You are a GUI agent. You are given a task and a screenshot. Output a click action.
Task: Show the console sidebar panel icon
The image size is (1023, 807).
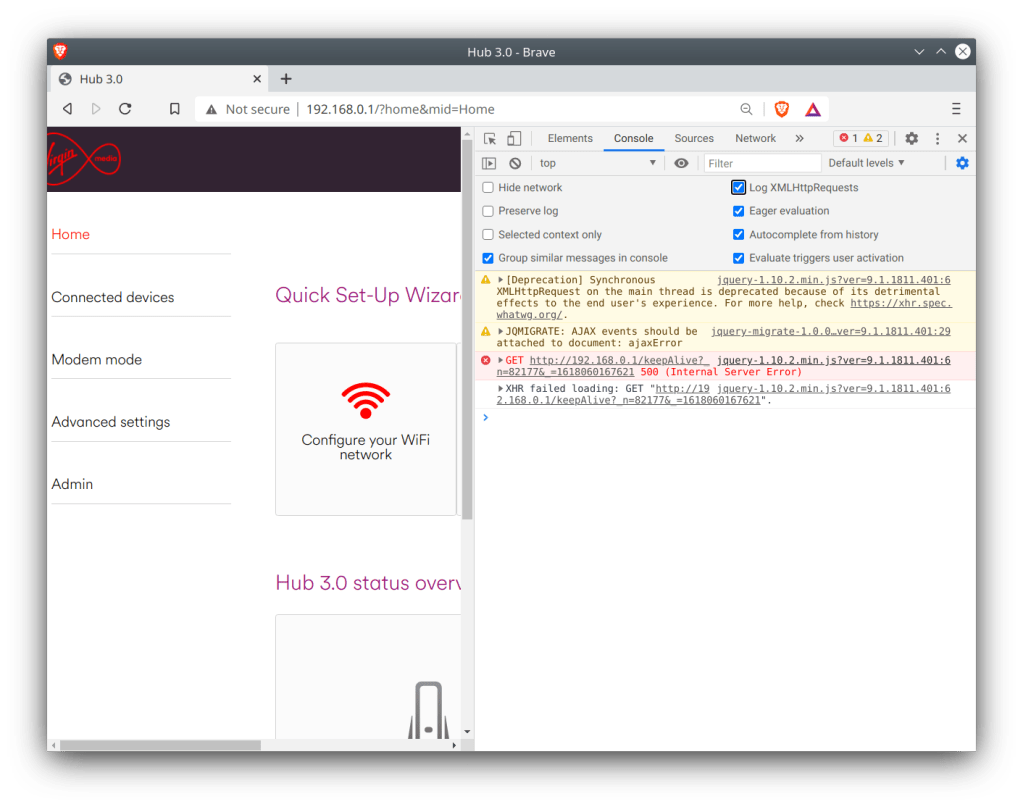coord(489,163)
